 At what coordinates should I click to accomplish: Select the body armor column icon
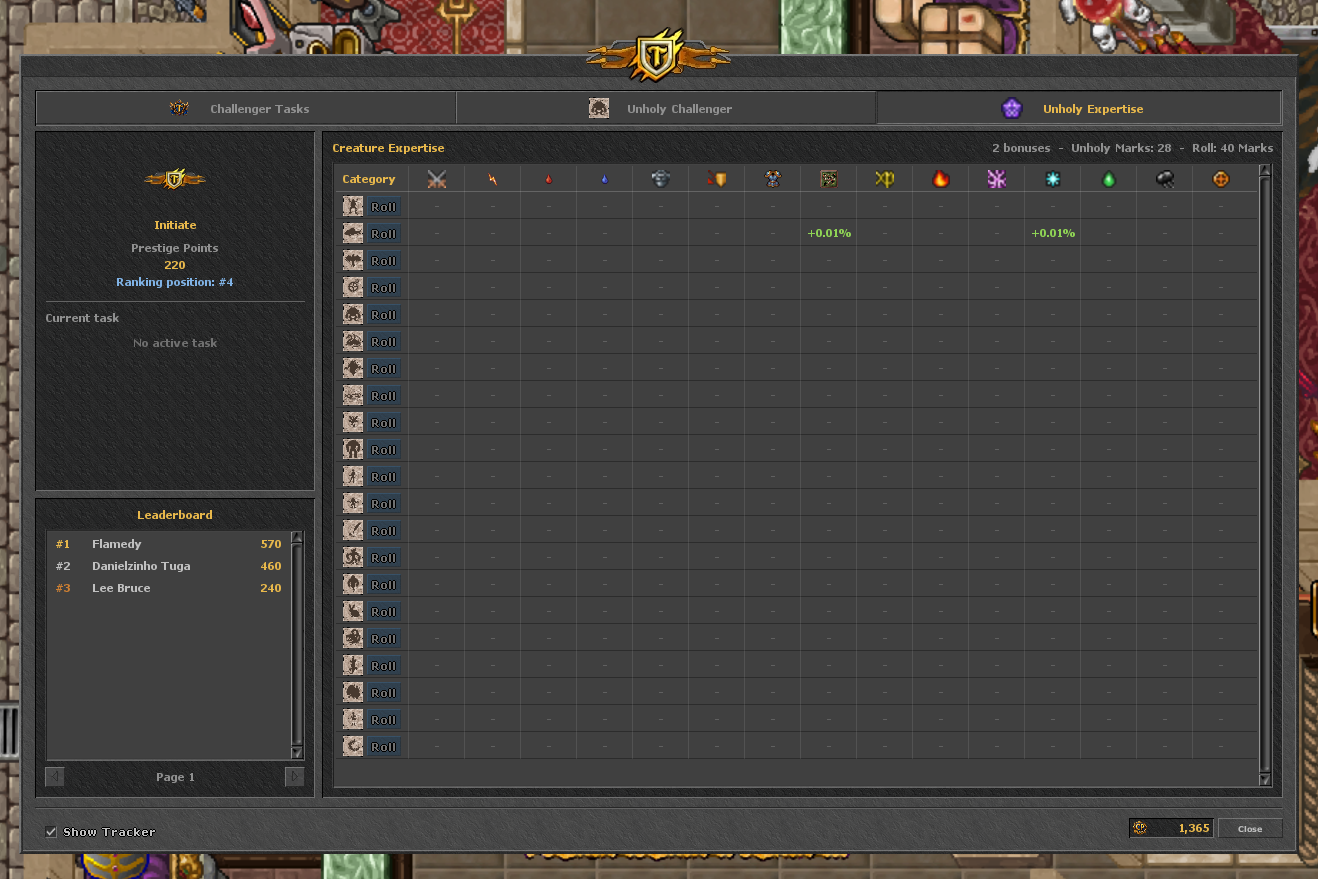click(x=772, y=179)
